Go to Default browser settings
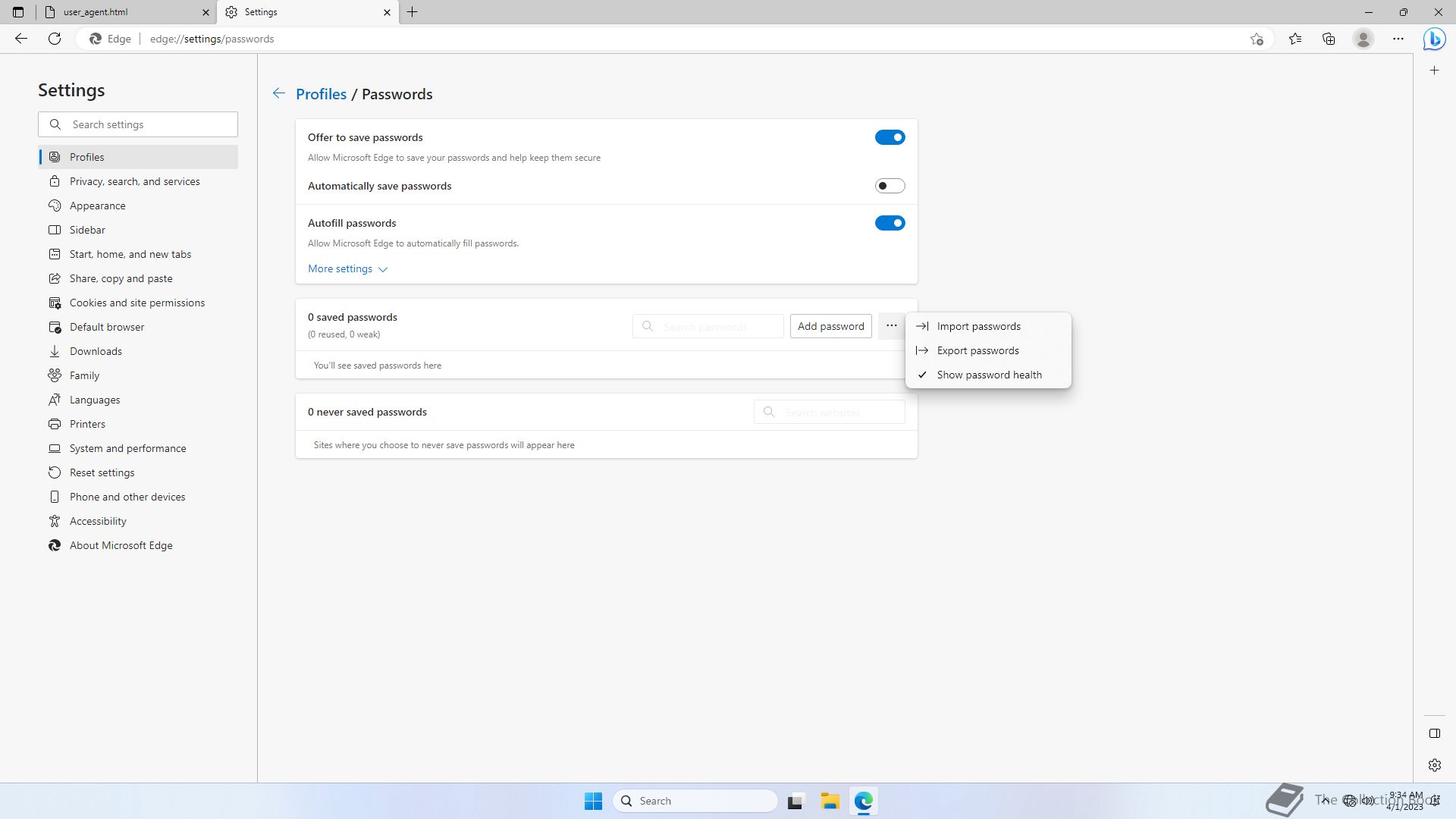 pos(138,327)
